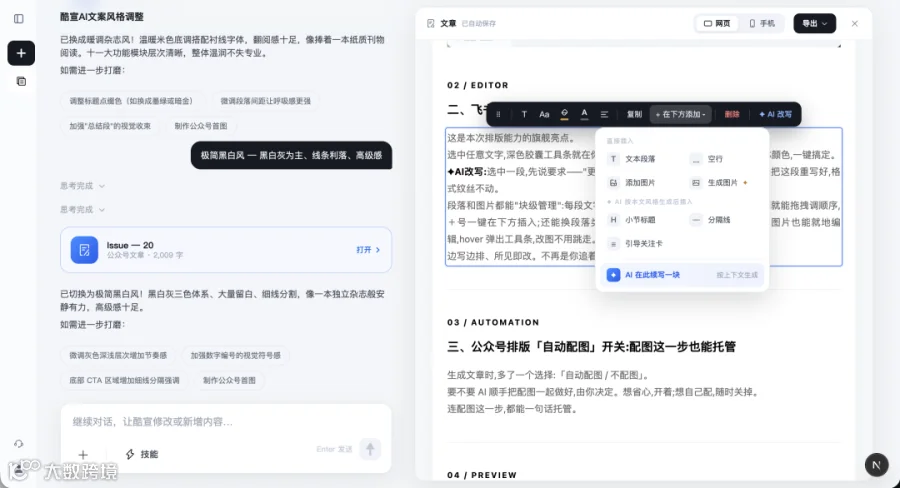Toggle the left sidebar panel icon

point(19,19)
